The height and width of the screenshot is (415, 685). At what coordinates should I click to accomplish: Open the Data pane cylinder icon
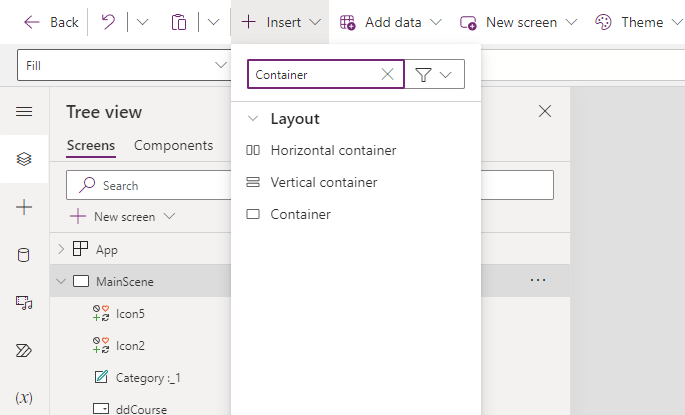(24, 255)
